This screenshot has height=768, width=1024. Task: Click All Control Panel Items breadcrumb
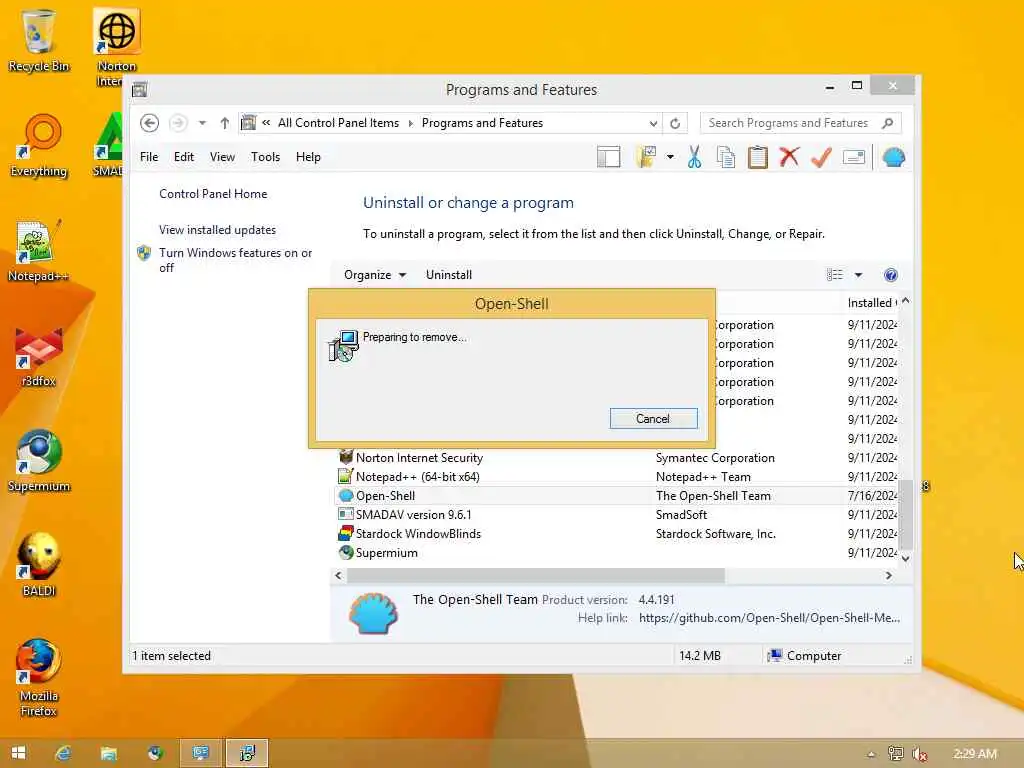click(338, 123)
